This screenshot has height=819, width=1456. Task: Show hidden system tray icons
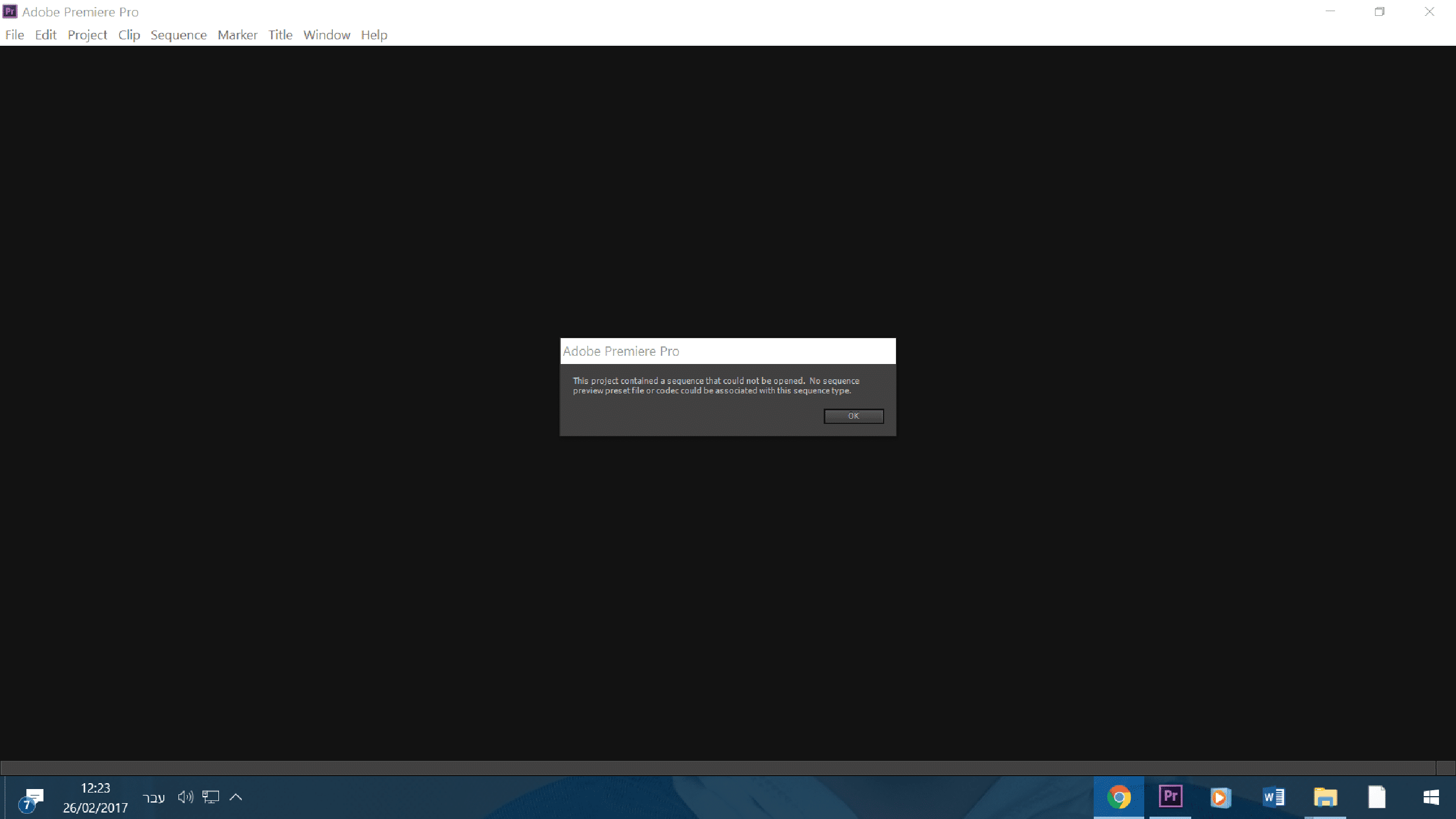236,797
